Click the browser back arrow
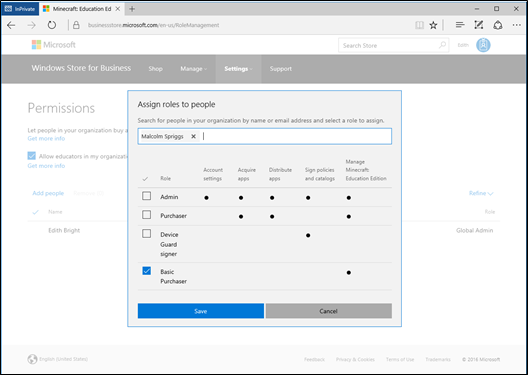 click(x=11, y=25)
